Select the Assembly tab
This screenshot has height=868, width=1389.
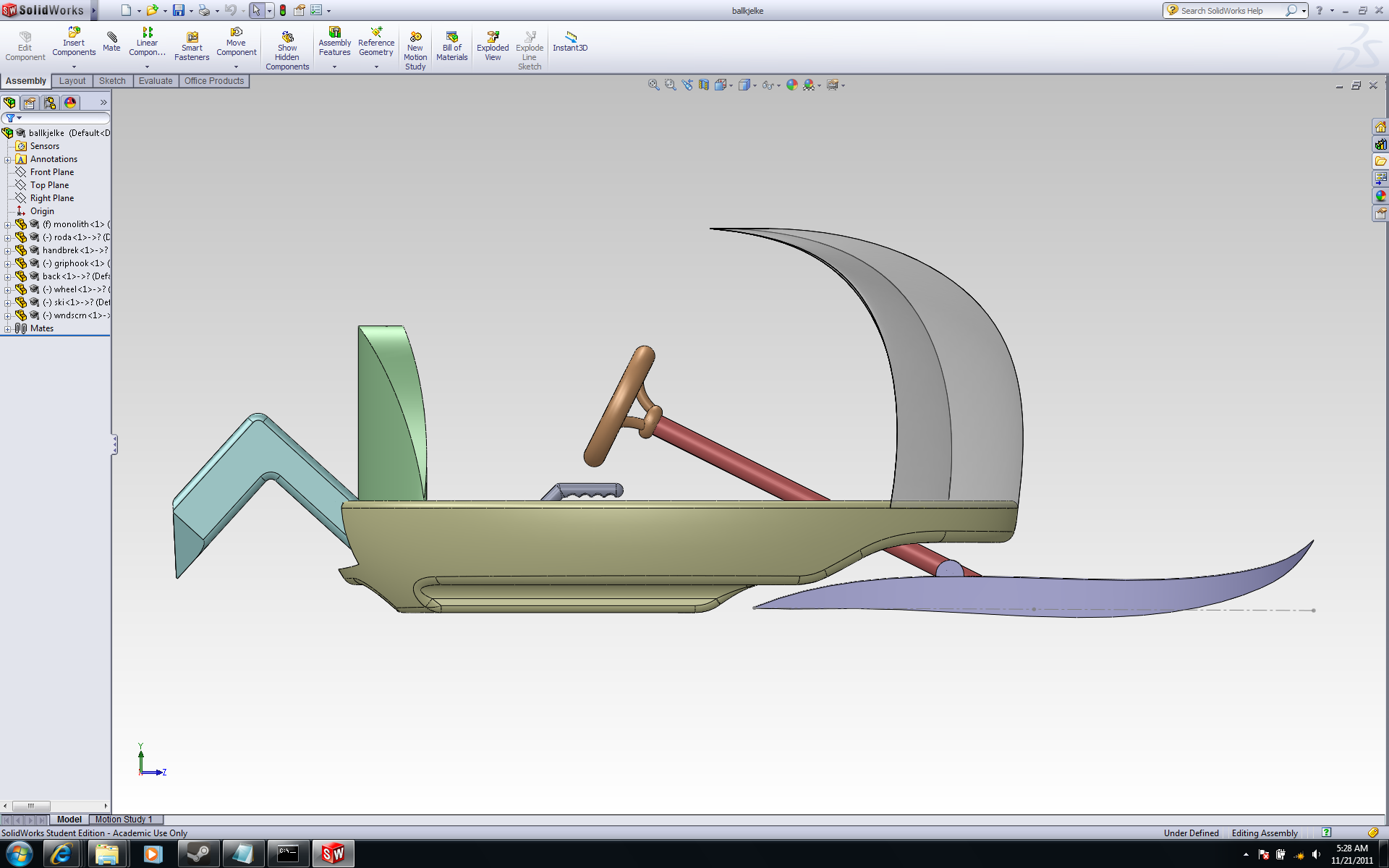[26, 81]
